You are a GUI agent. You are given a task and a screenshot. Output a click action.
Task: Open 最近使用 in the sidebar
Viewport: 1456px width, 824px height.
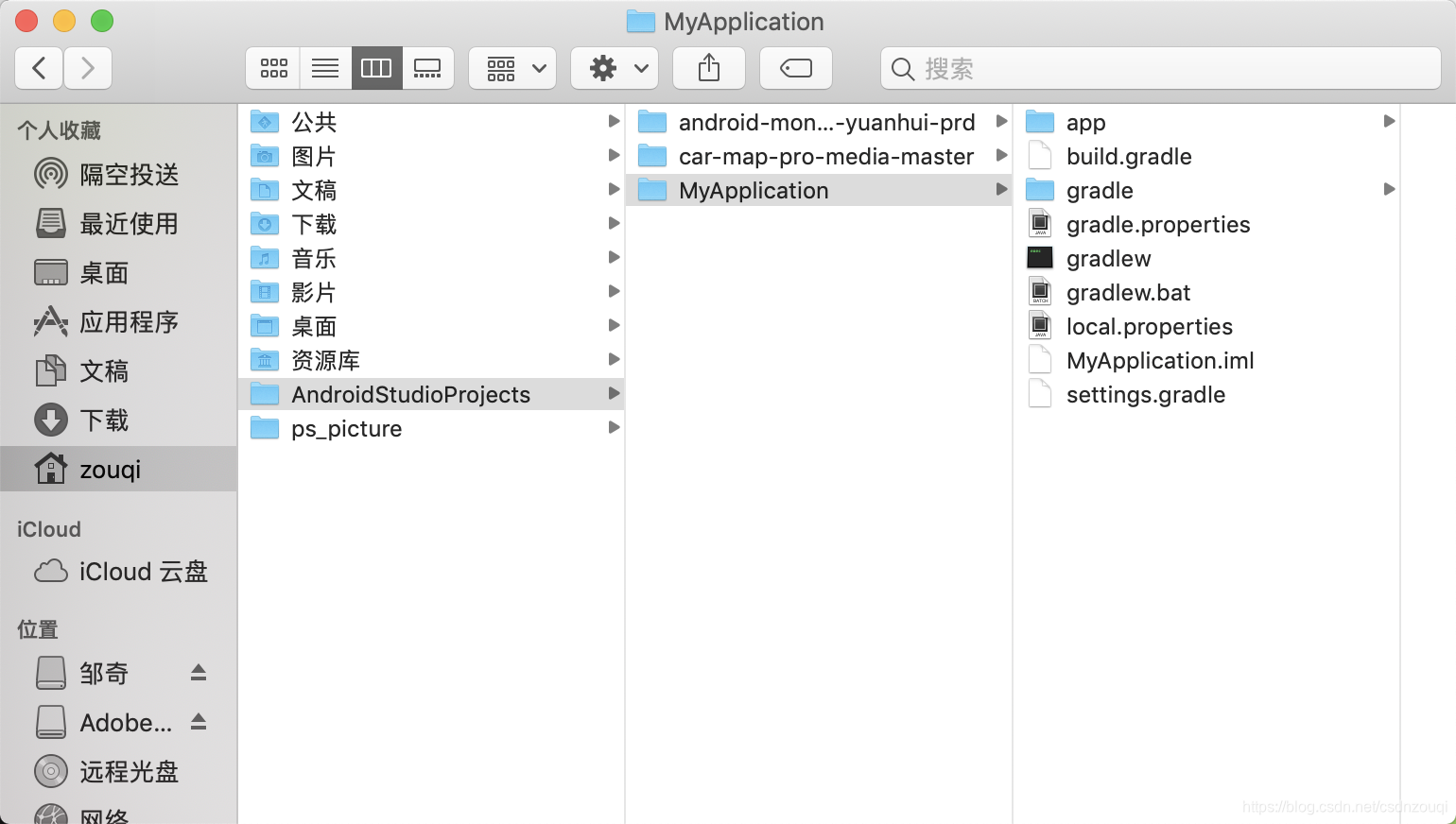(x=118, y=224)
